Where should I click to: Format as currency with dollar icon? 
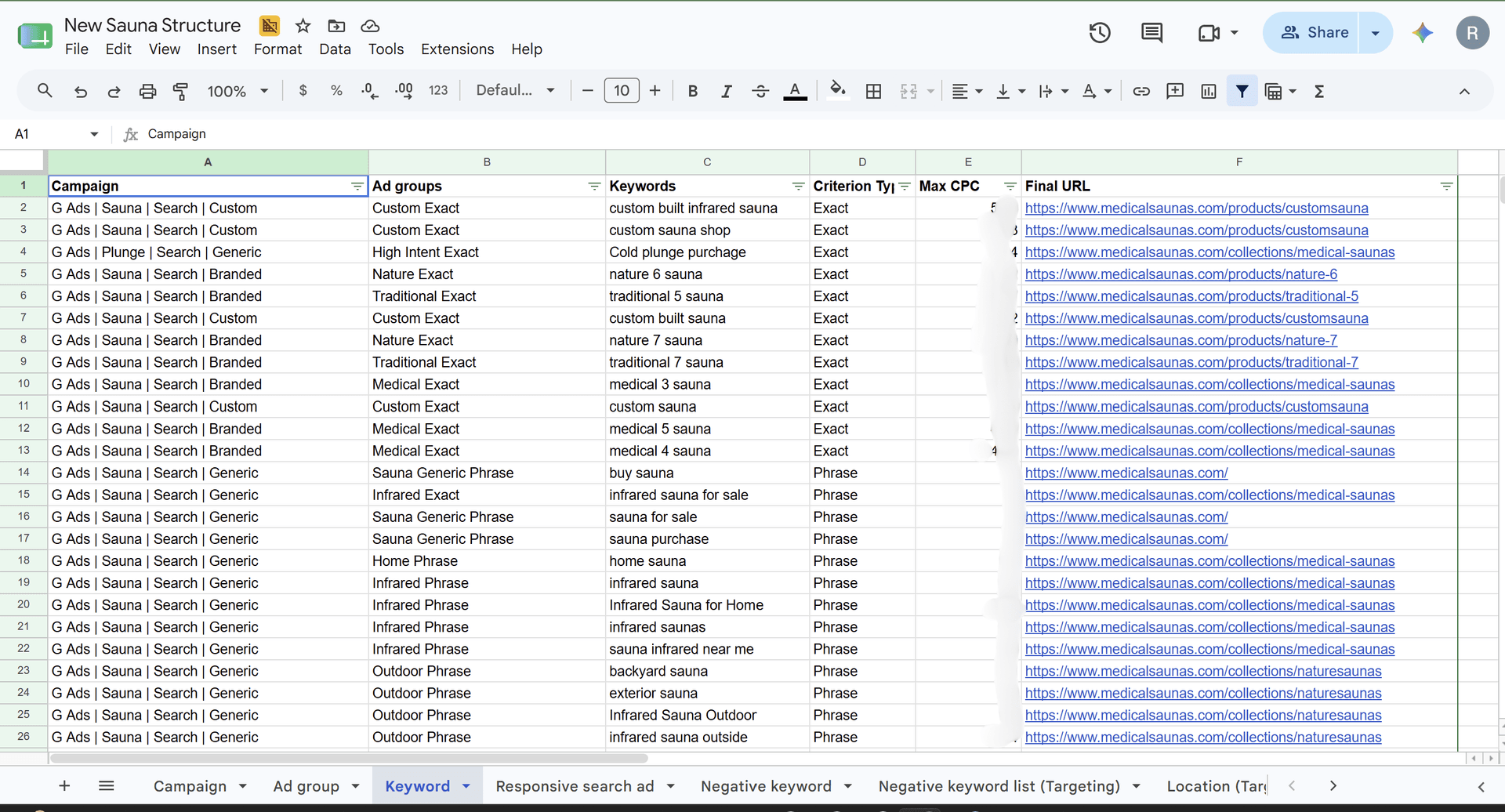[303, 91]
